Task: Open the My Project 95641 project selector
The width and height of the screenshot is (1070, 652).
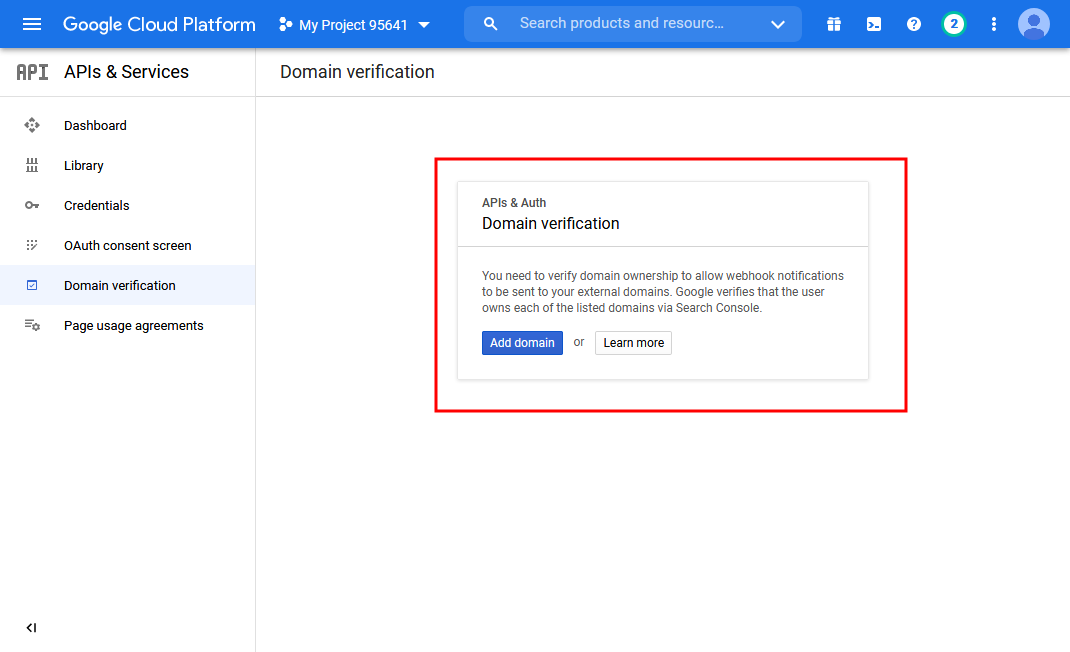Action: pos(354,25)
